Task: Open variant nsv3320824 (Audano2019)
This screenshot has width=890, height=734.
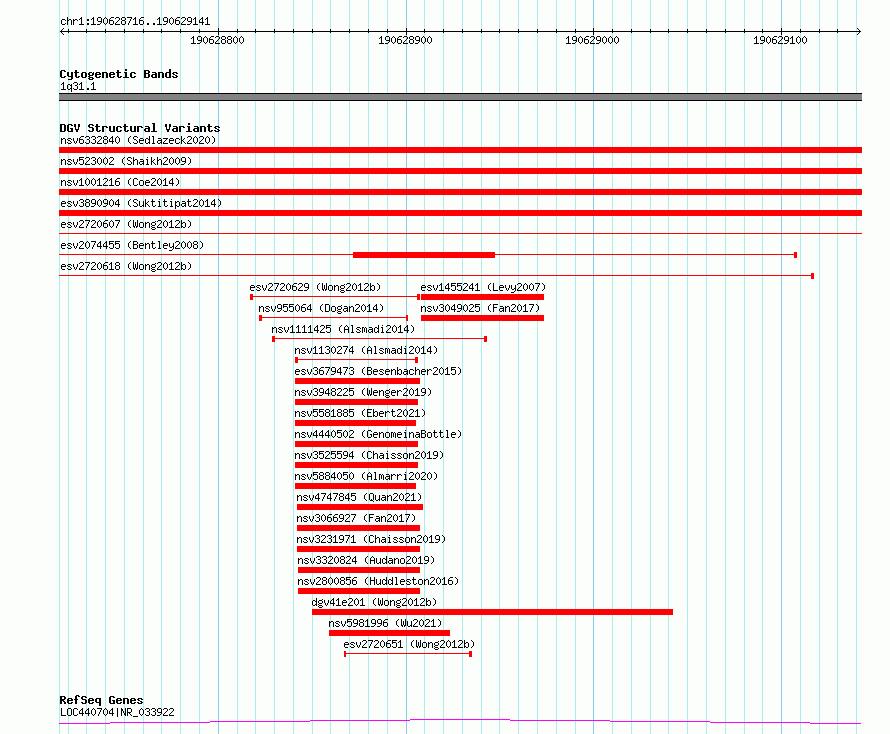Action: pyautogui.click(x=366, y=560)
